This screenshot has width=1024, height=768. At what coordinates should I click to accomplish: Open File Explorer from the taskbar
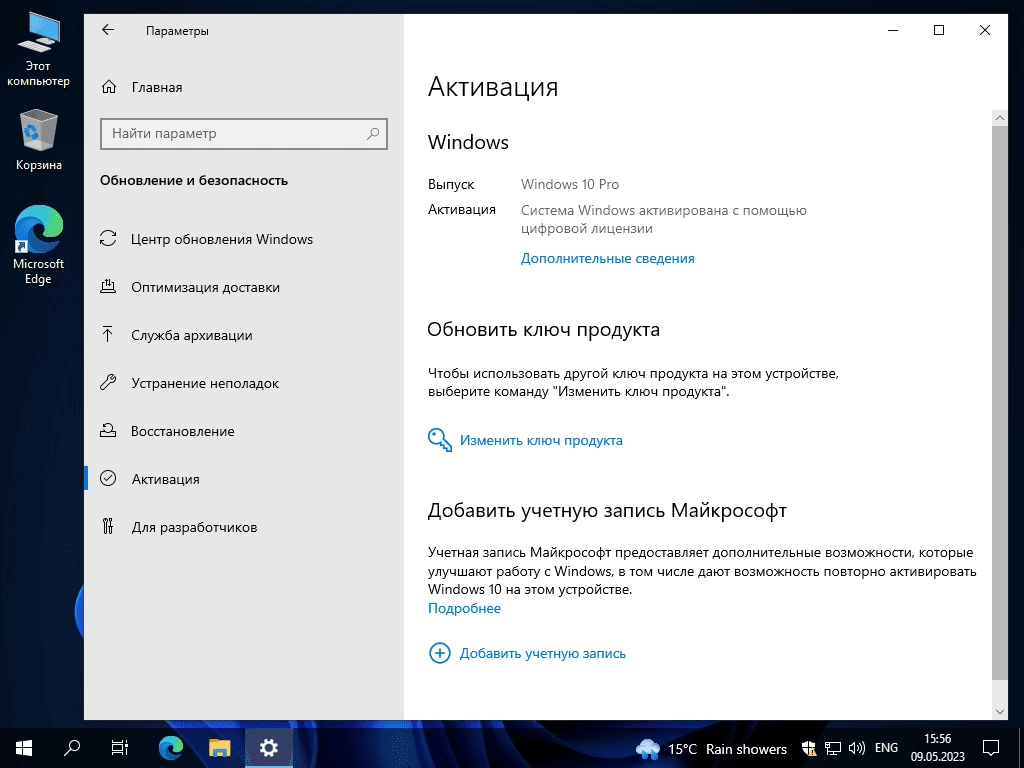pos(219,748)
